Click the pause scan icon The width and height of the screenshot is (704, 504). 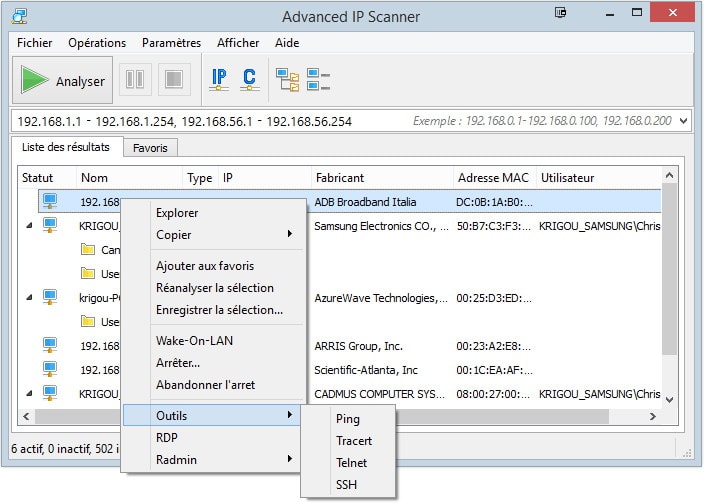point(135,79)
